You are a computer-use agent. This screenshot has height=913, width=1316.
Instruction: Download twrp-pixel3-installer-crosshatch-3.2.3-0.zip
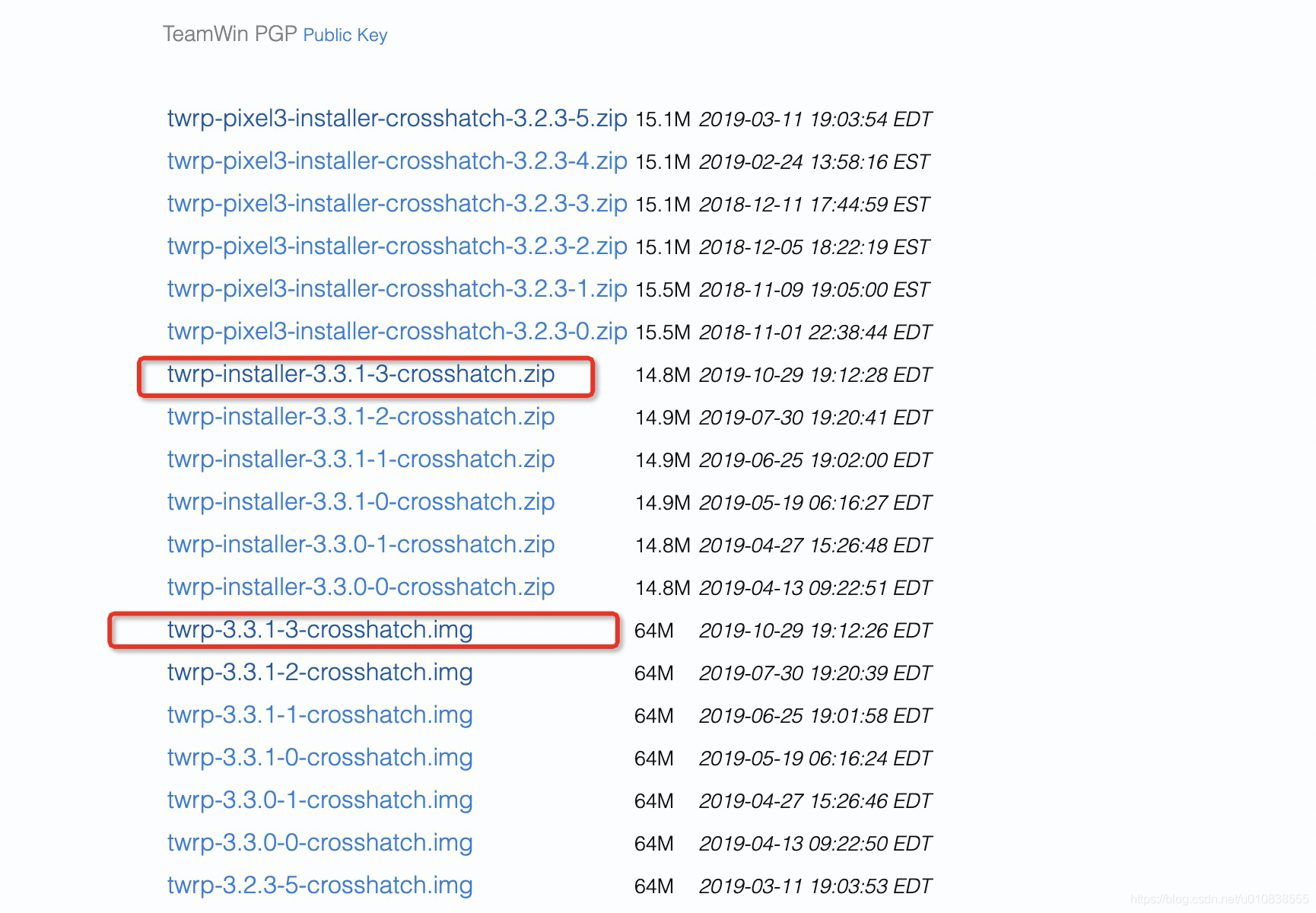(x=397, y=332)
